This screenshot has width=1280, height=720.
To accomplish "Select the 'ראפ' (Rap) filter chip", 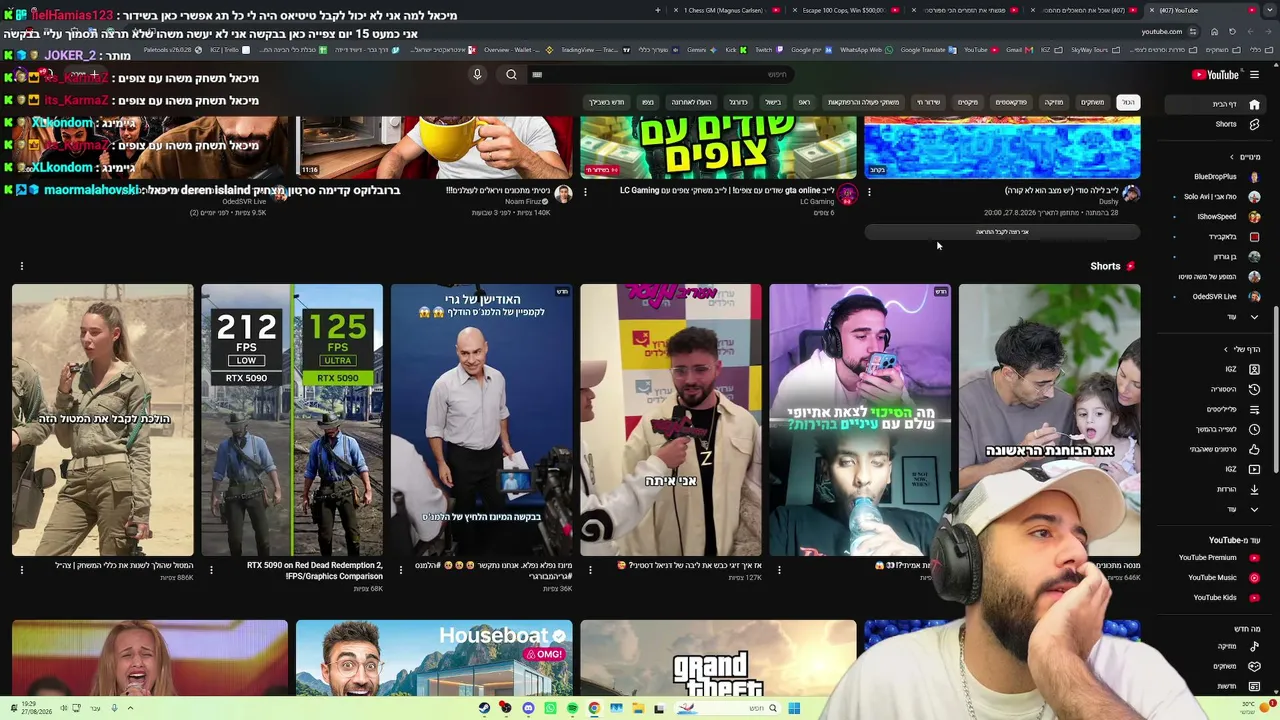I will (x=804, y=102).
